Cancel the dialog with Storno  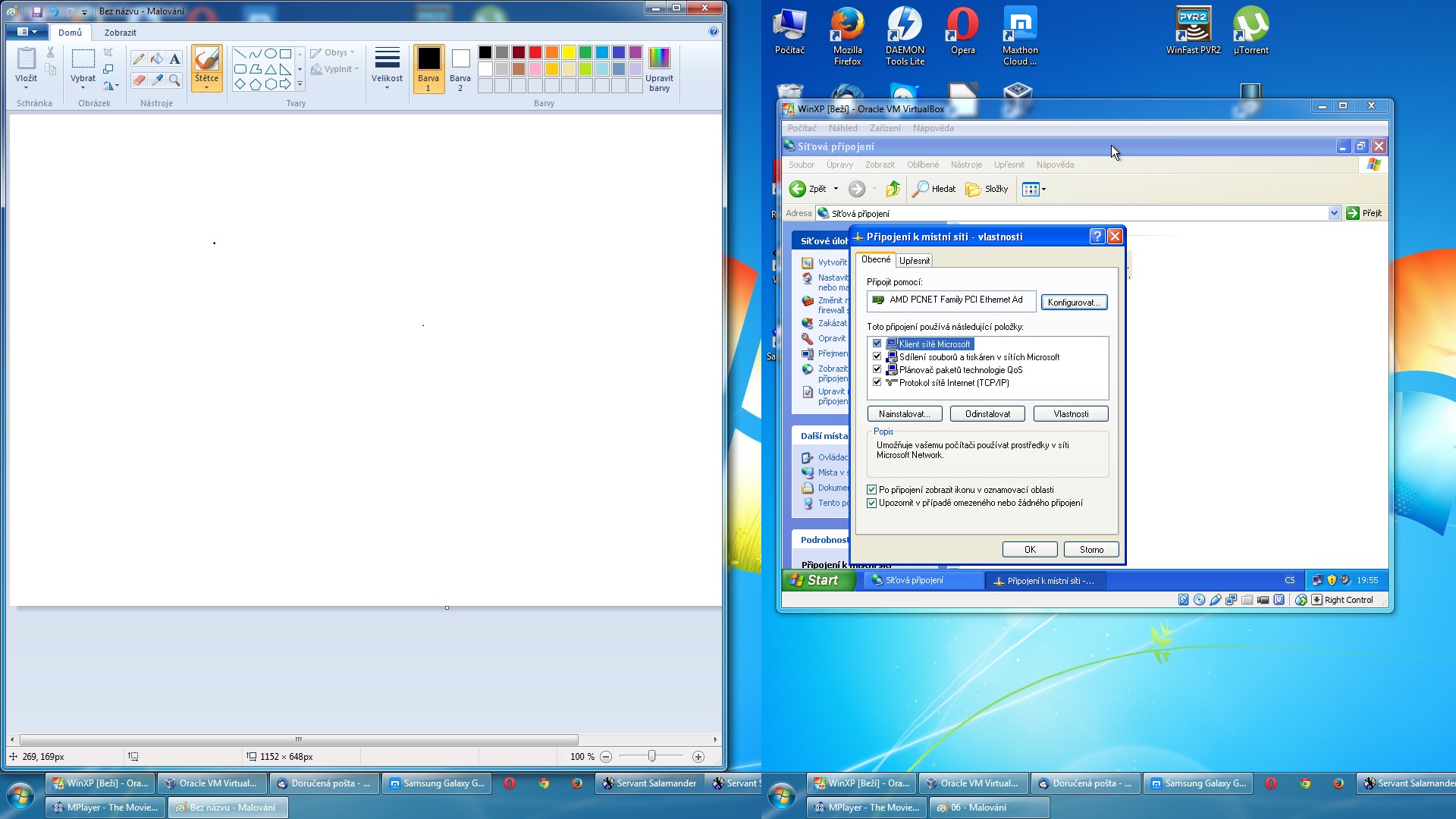click(x=1091, y=550)
